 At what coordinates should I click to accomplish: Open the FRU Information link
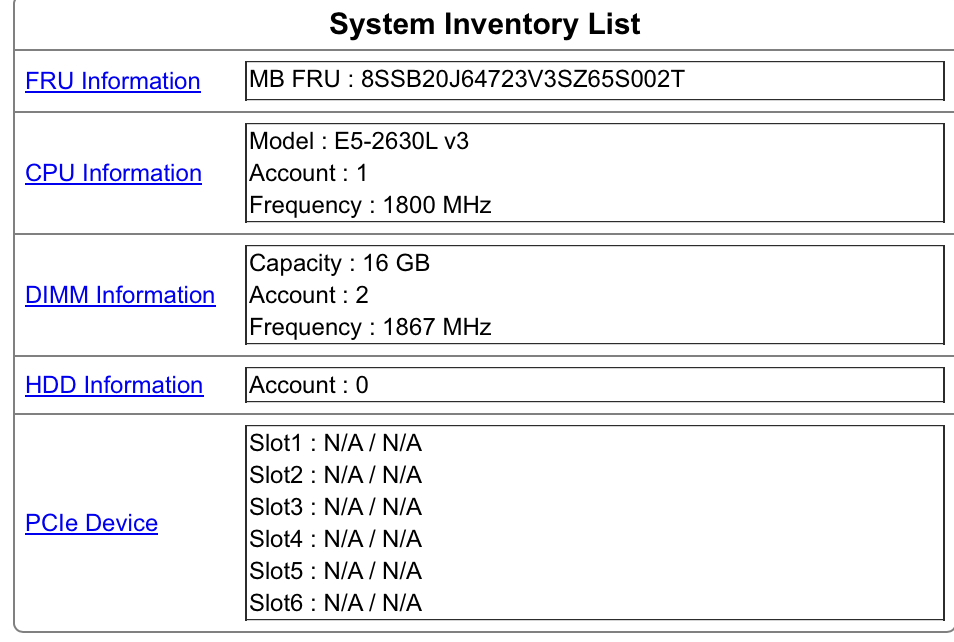[x=112, y=81]
